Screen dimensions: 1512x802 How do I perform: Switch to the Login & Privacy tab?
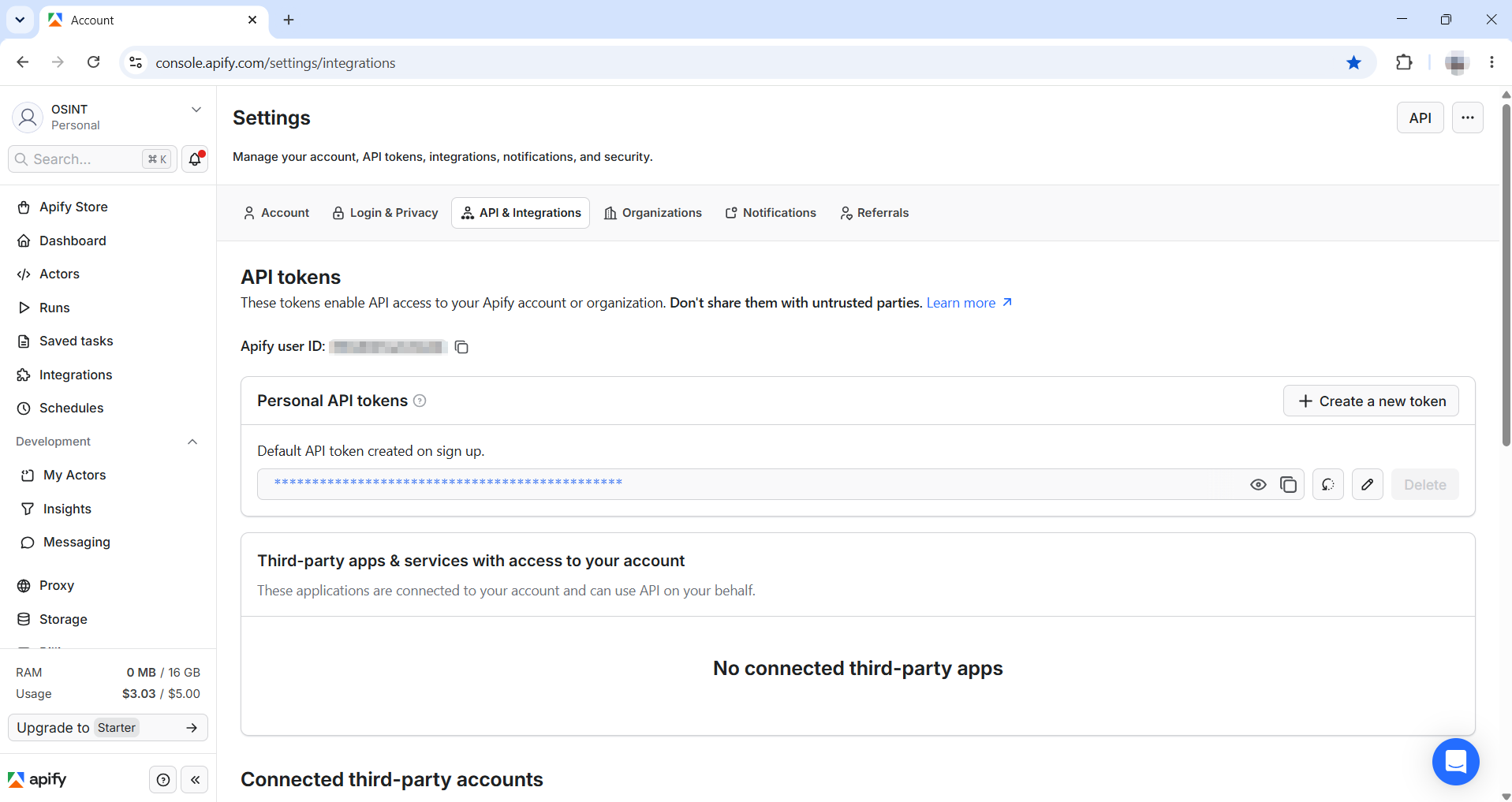click(x=385, y=213)
